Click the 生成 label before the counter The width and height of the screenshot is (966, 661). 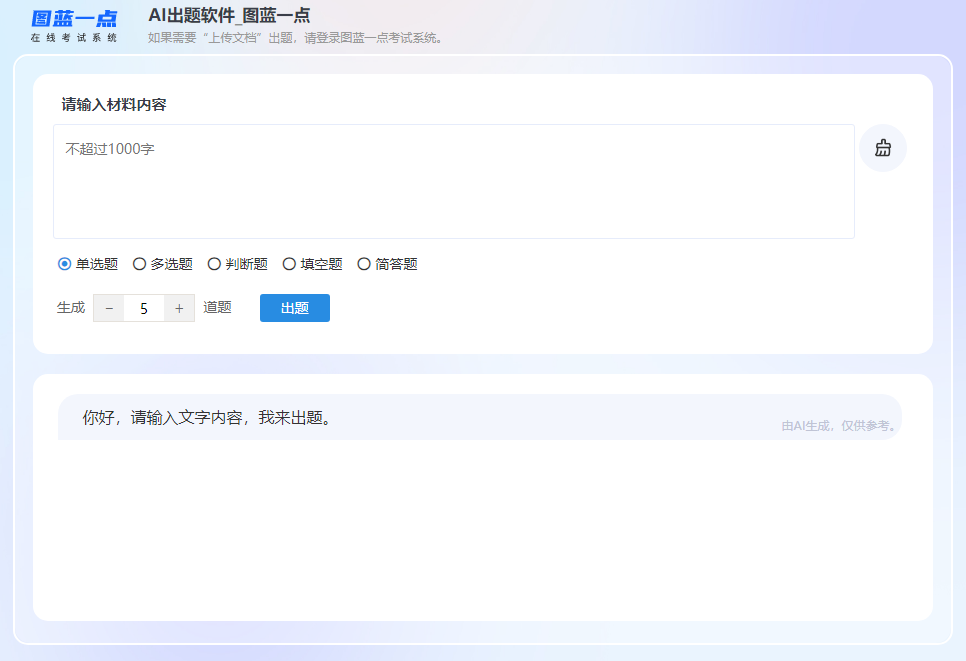71,307
